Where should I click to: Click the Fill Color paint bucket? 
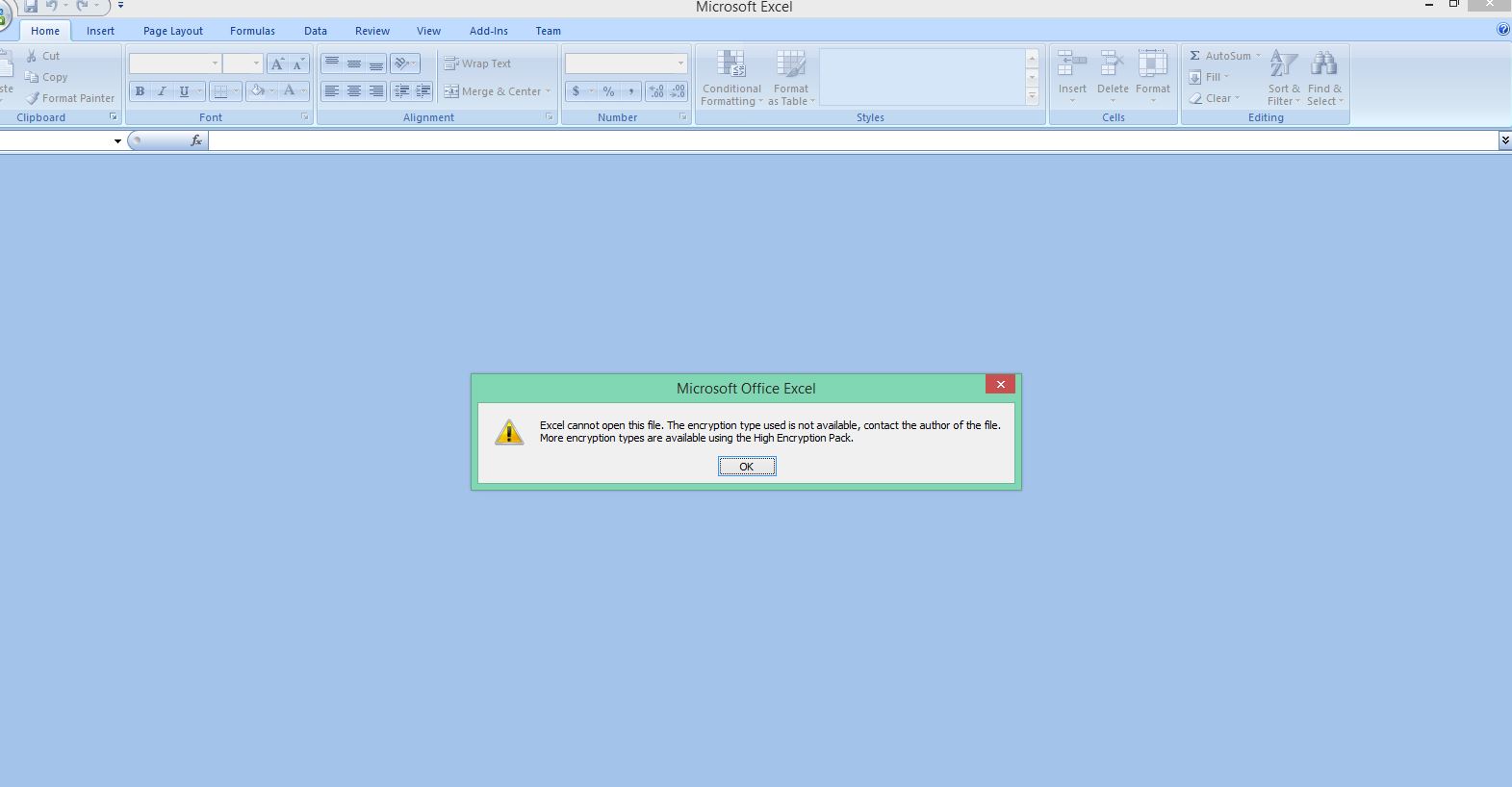pyautogui.click(x=257, y=91)
